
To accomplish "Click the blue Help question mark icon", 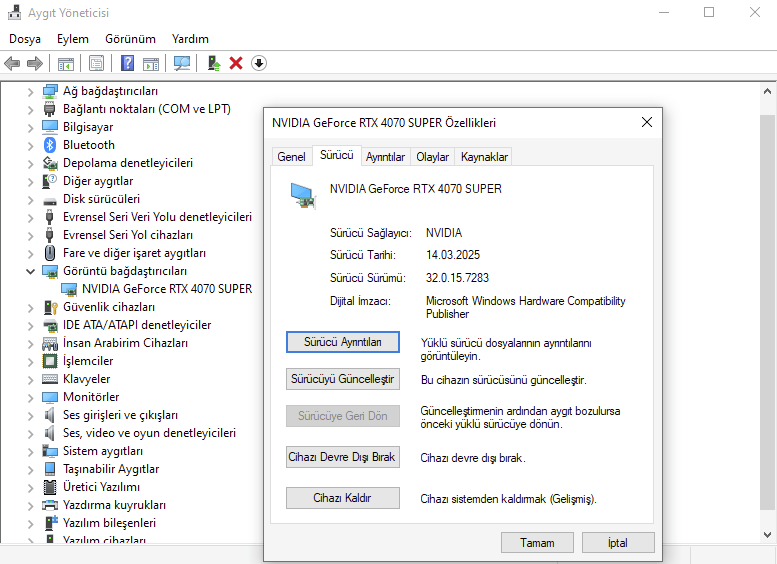I will [x=127, y=63].
